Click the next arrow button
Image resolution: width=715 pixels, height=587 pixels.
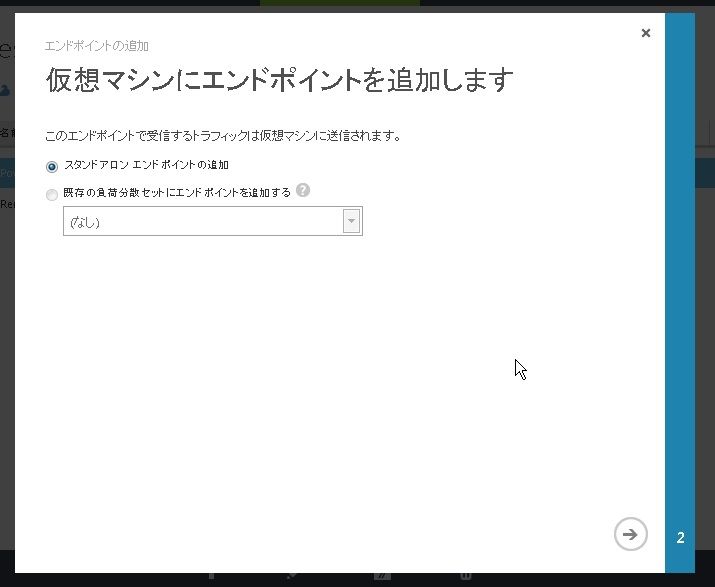(x=631, y=534)
